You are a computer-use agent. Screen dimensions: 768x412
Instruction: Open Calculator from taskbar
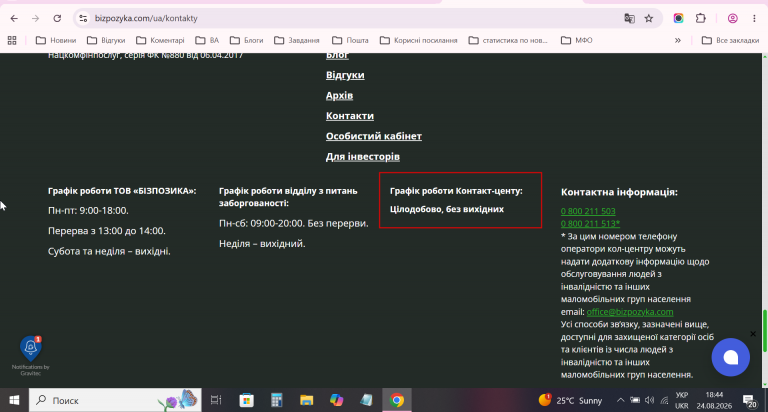(x=277, y=400)
